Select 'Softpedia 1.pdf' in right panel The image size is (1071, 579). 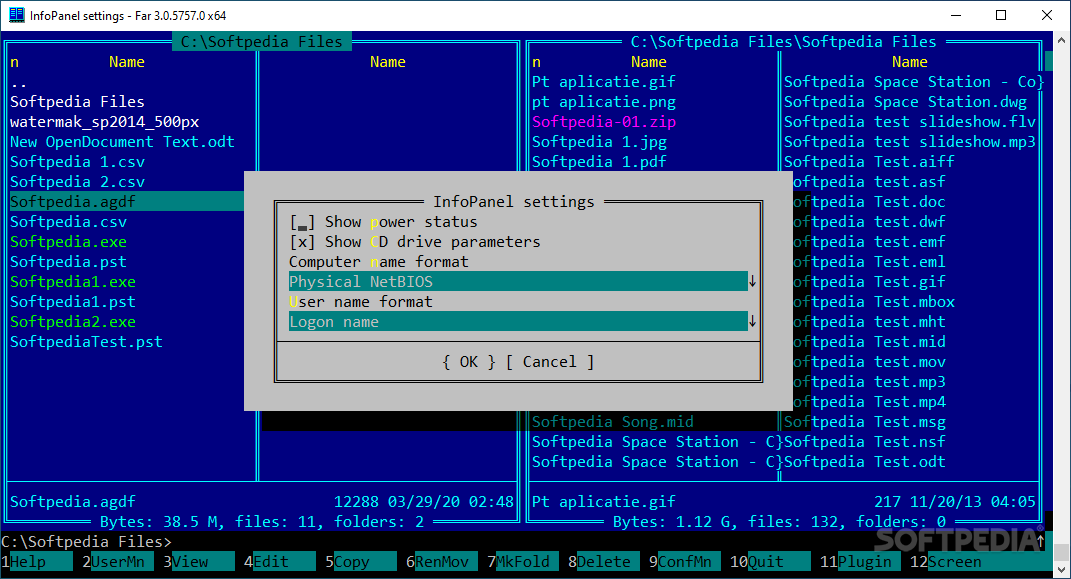(599, 162)
